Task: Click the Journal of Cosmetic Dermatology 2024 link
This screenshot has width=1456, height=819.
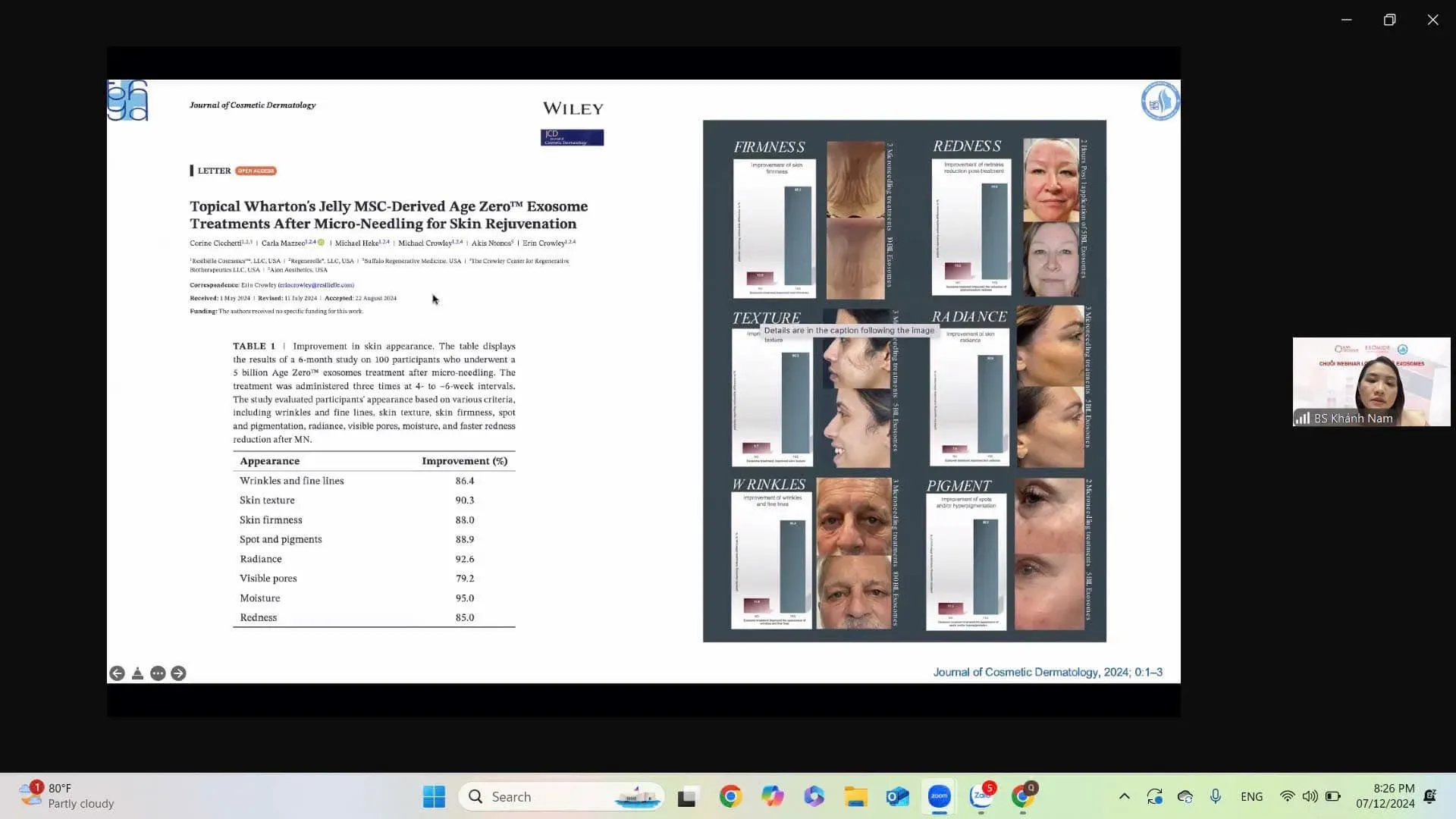Action: tap(1048, 672)
